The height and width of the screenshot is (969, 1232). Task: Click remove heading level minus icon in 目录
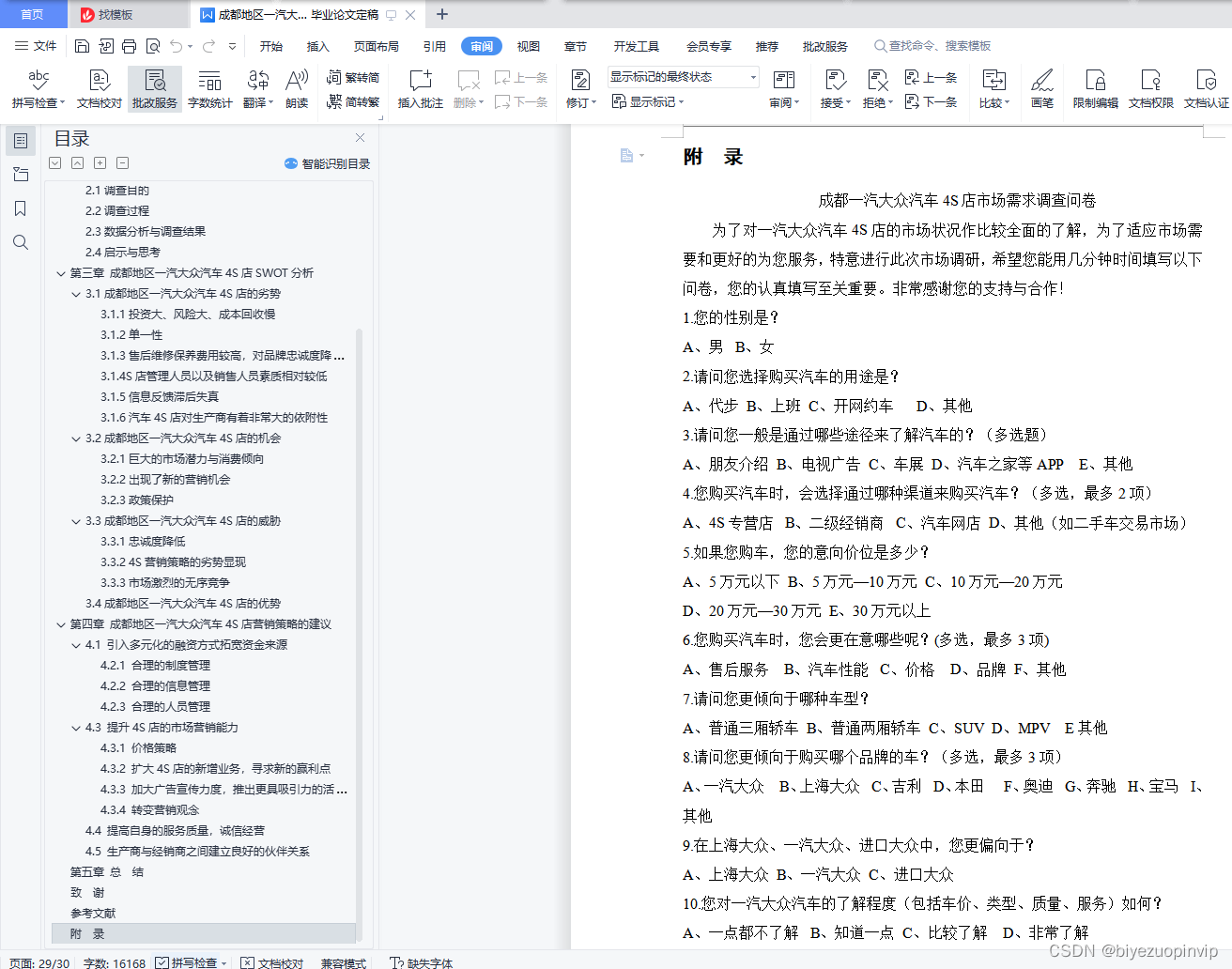(x=123, y=163)
